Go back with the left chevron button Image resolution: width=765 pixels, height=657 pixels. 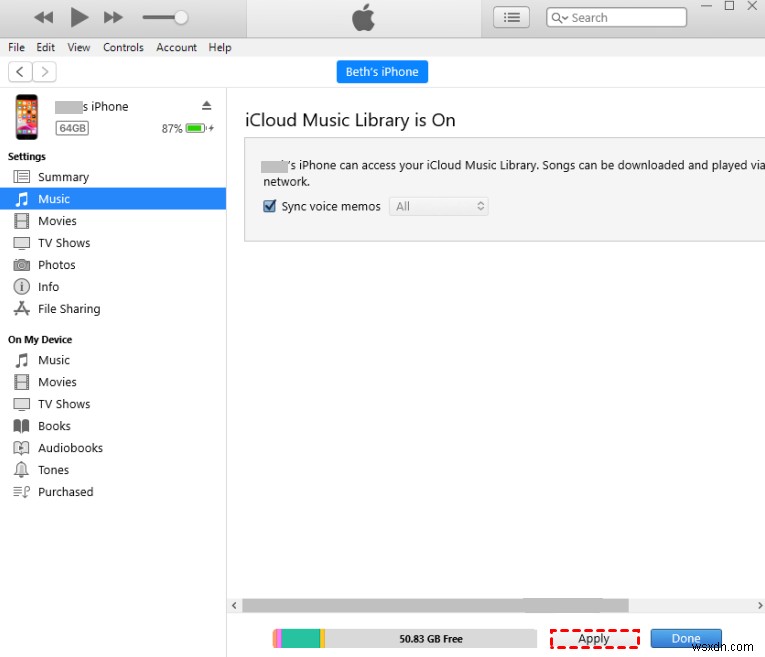[x=20, y=72]
